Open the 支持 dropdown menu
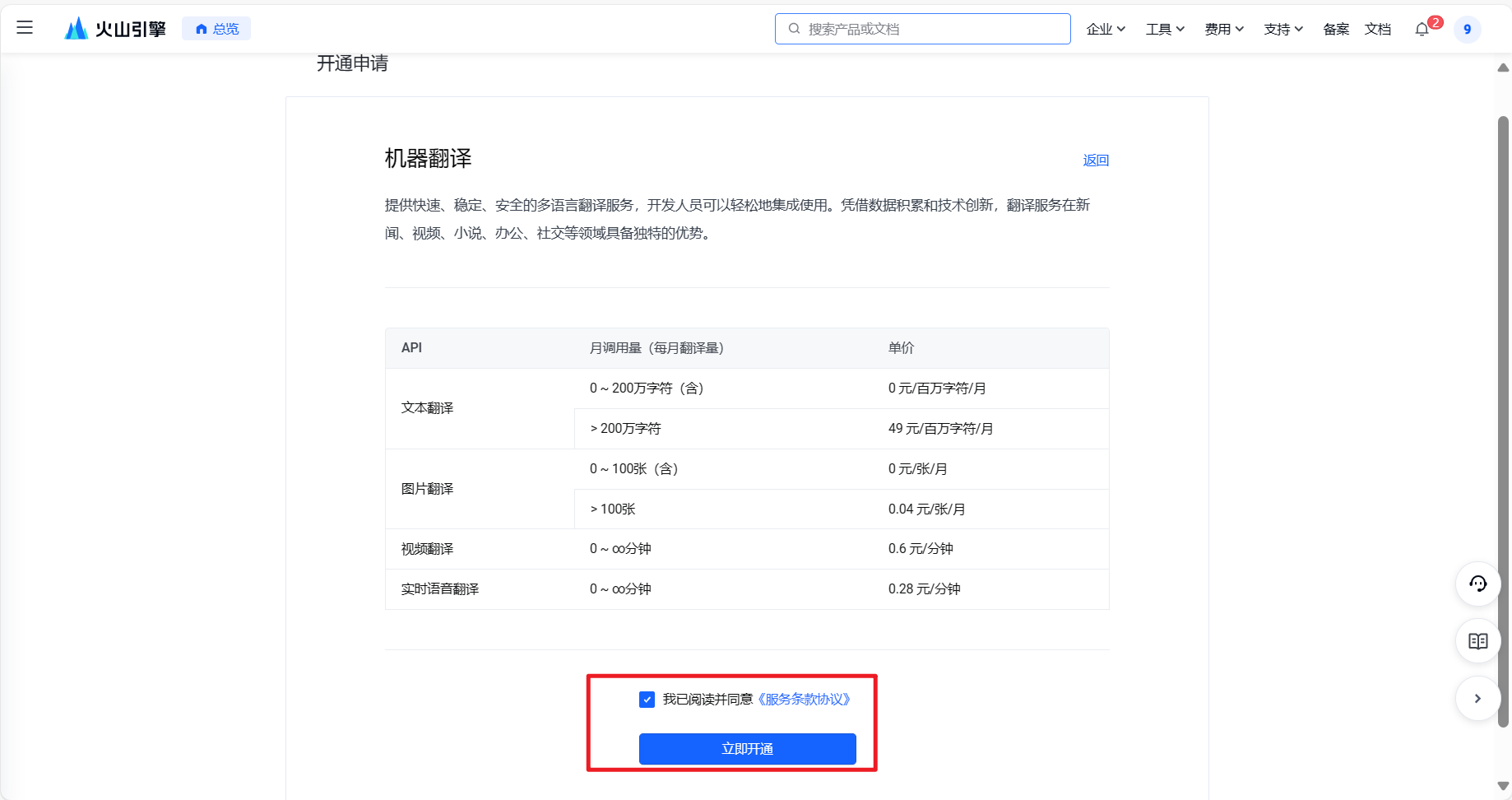The height and width of the screenshot is (800, 1512). [x=1283, y=29]
